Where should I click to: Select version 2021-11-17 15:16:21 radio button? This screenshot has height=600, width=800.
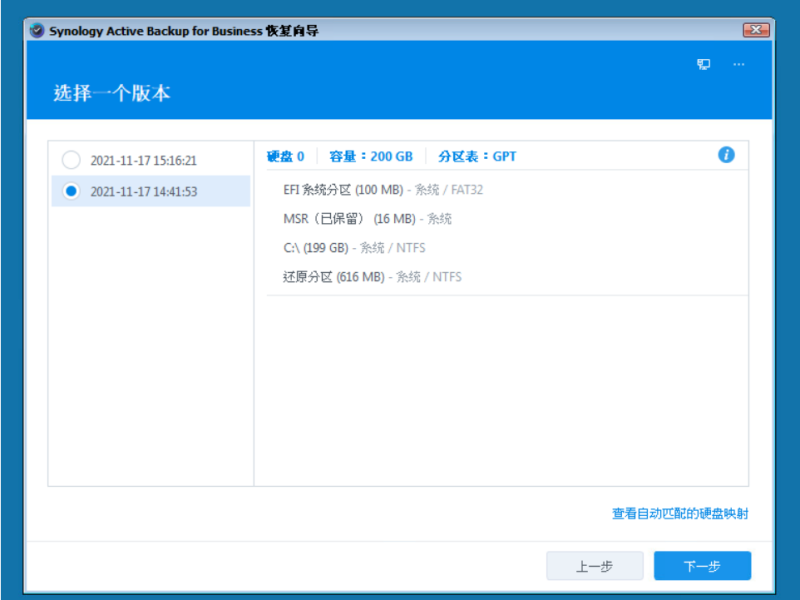click(71, 160)
